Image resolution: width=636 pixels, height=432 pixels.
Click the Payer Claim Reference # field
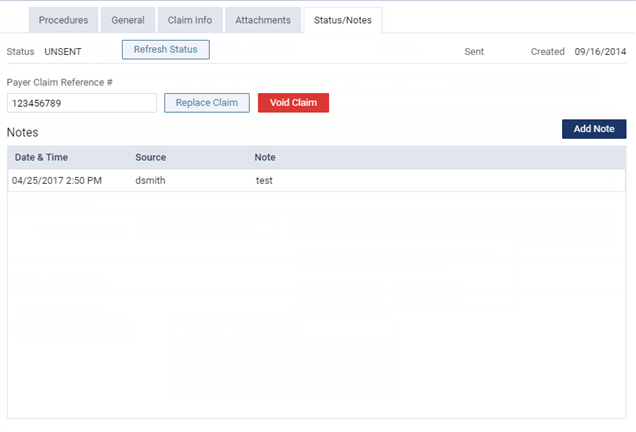tap(82, 103)
